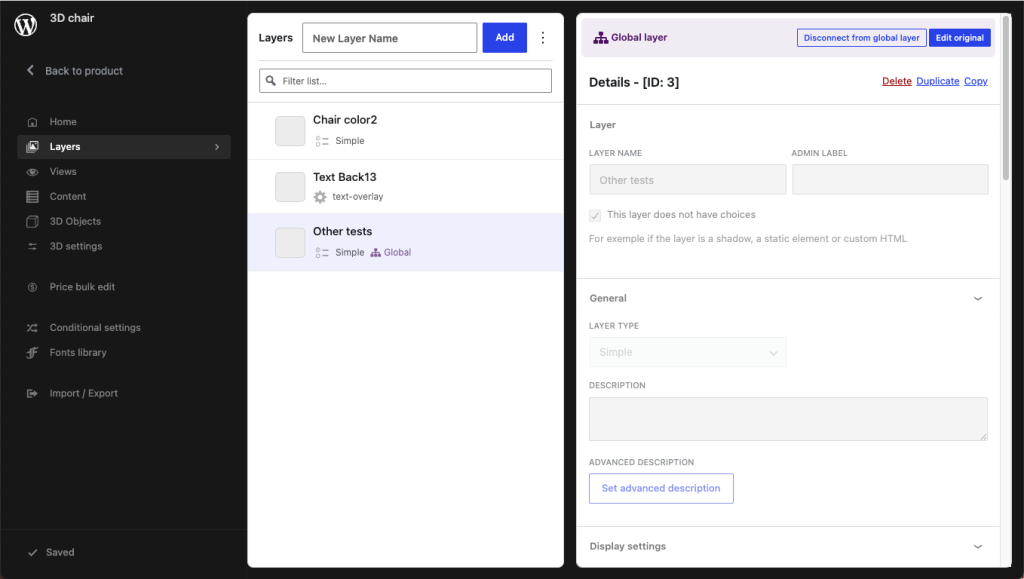Open the three-dot layers options menu
The image size is (1024, 579).
543,38
